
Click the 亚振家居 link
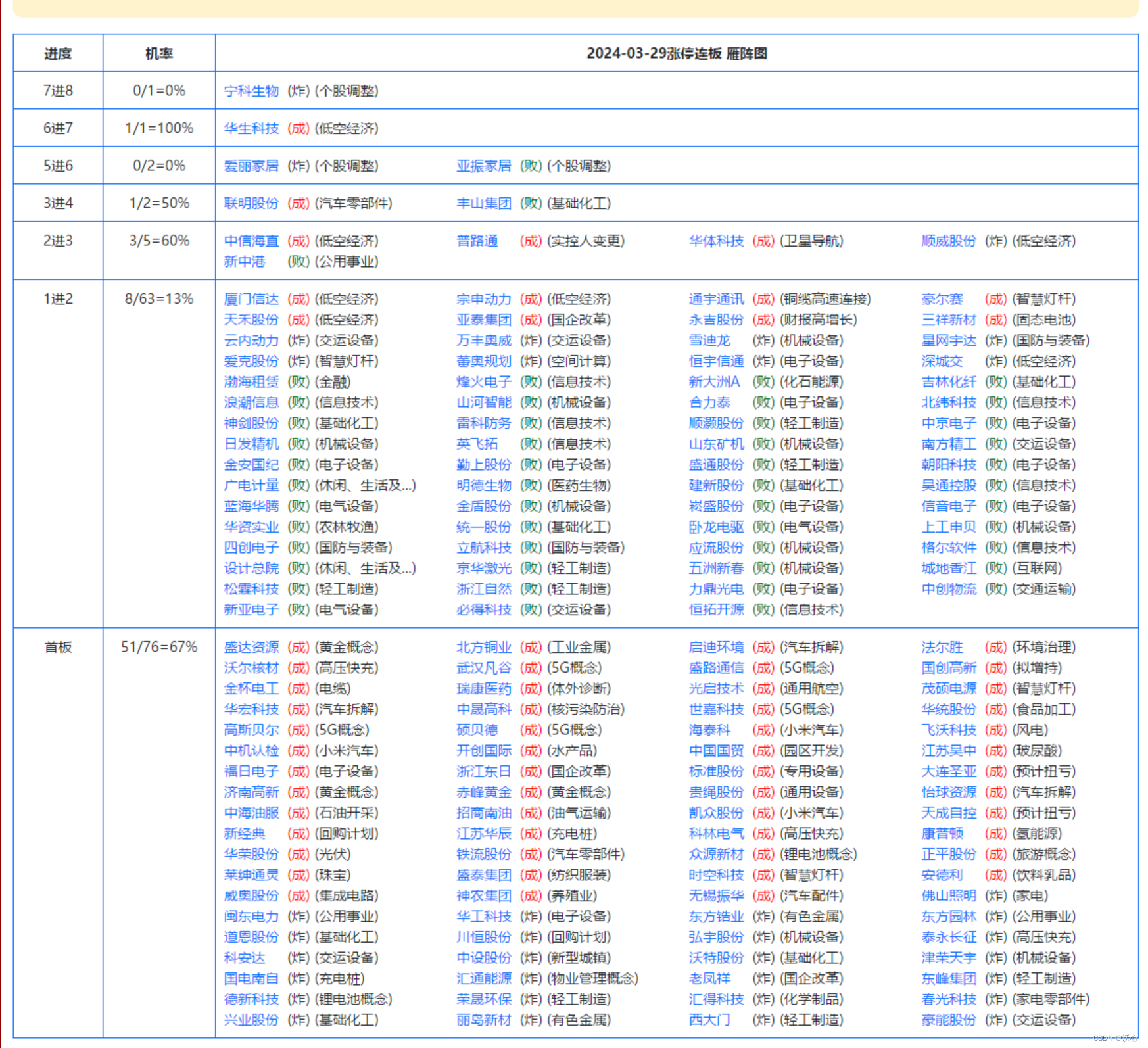tap(484, 166)
